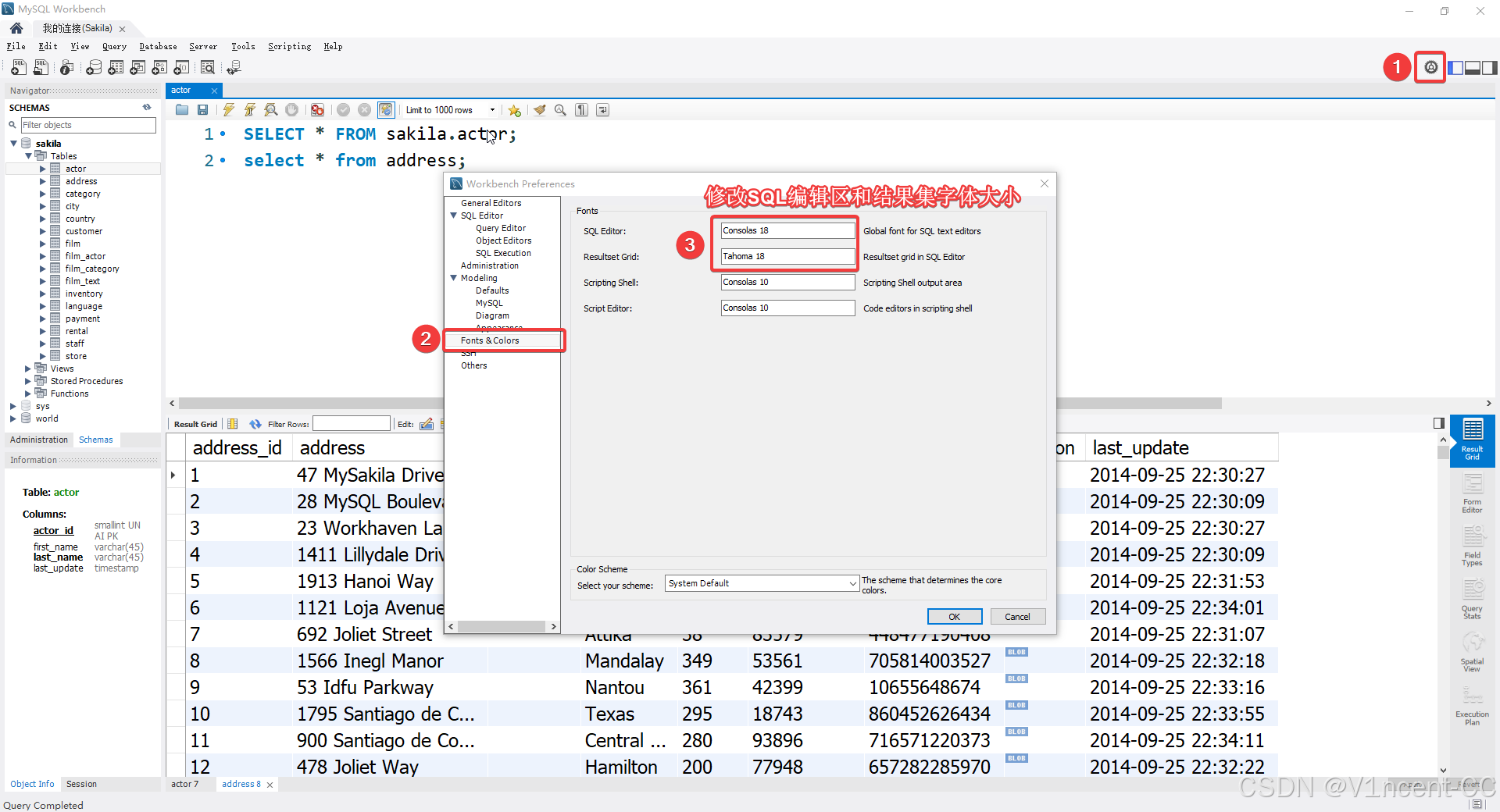Expand the film table node
Screen dimensions: 1500x812
[x=43, y=244]
